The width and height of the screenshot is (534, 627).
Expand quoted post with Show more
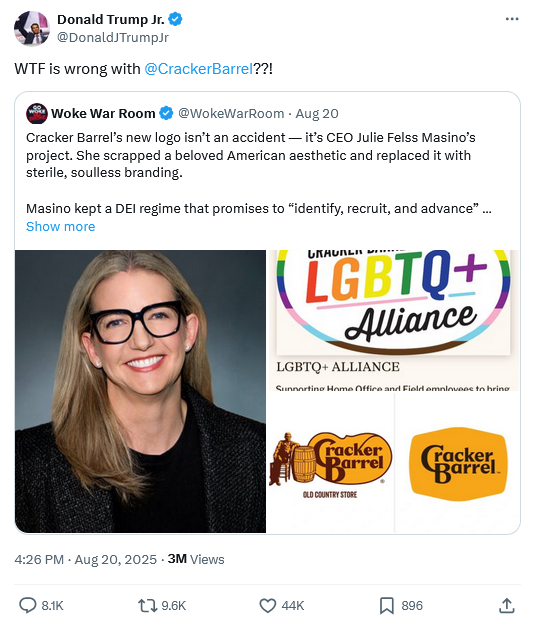coord(60,226)
